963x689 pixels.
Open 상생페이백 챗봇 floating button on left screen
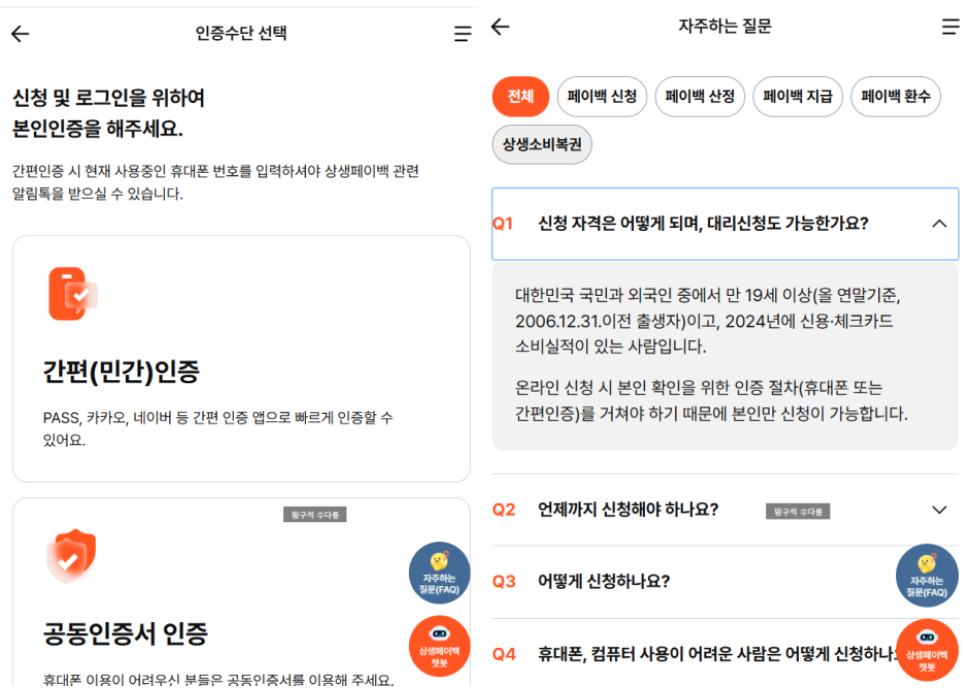pos(439,647)
